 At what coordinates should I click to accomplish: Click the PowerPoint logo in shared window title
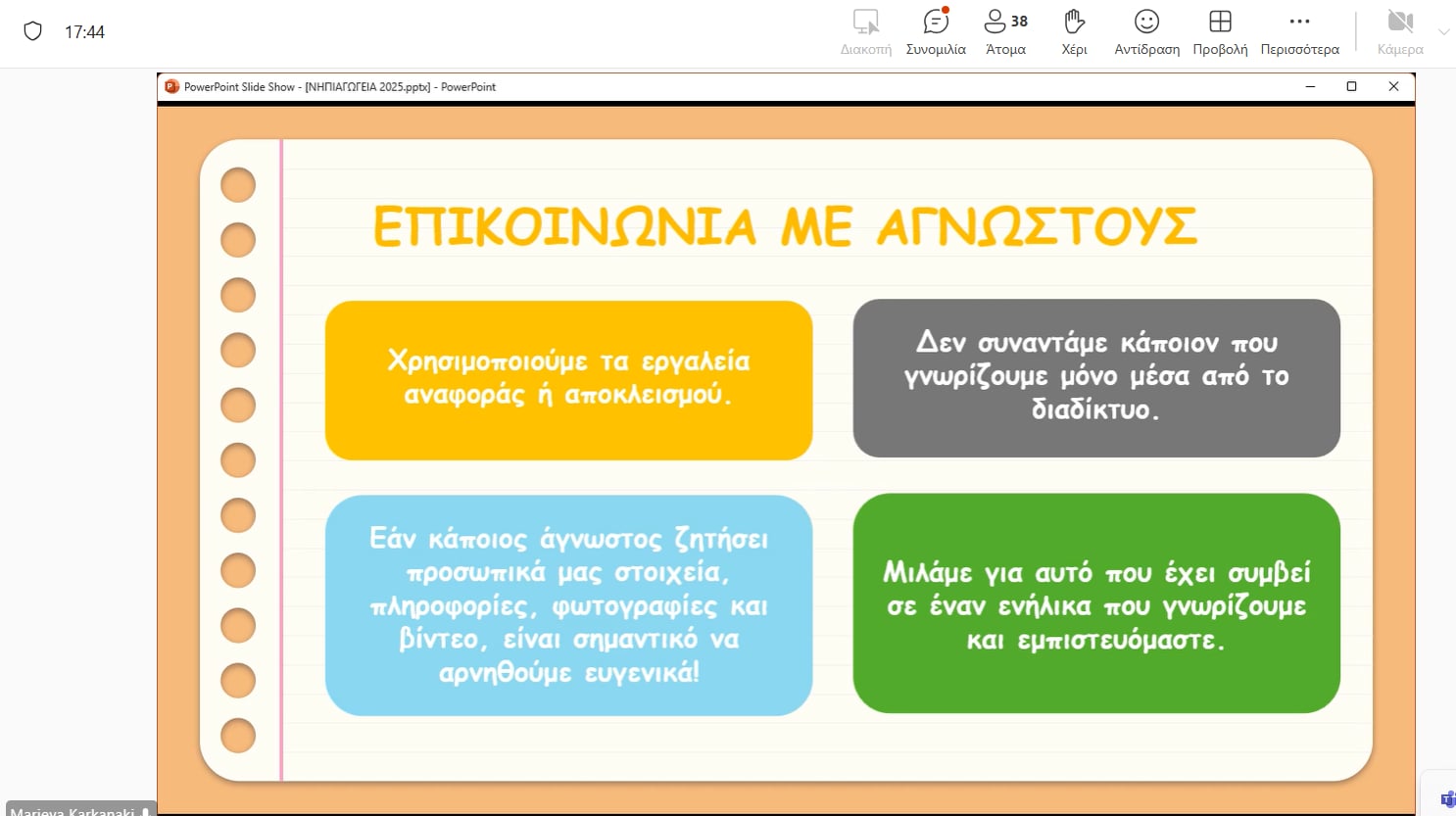[172, 86]
